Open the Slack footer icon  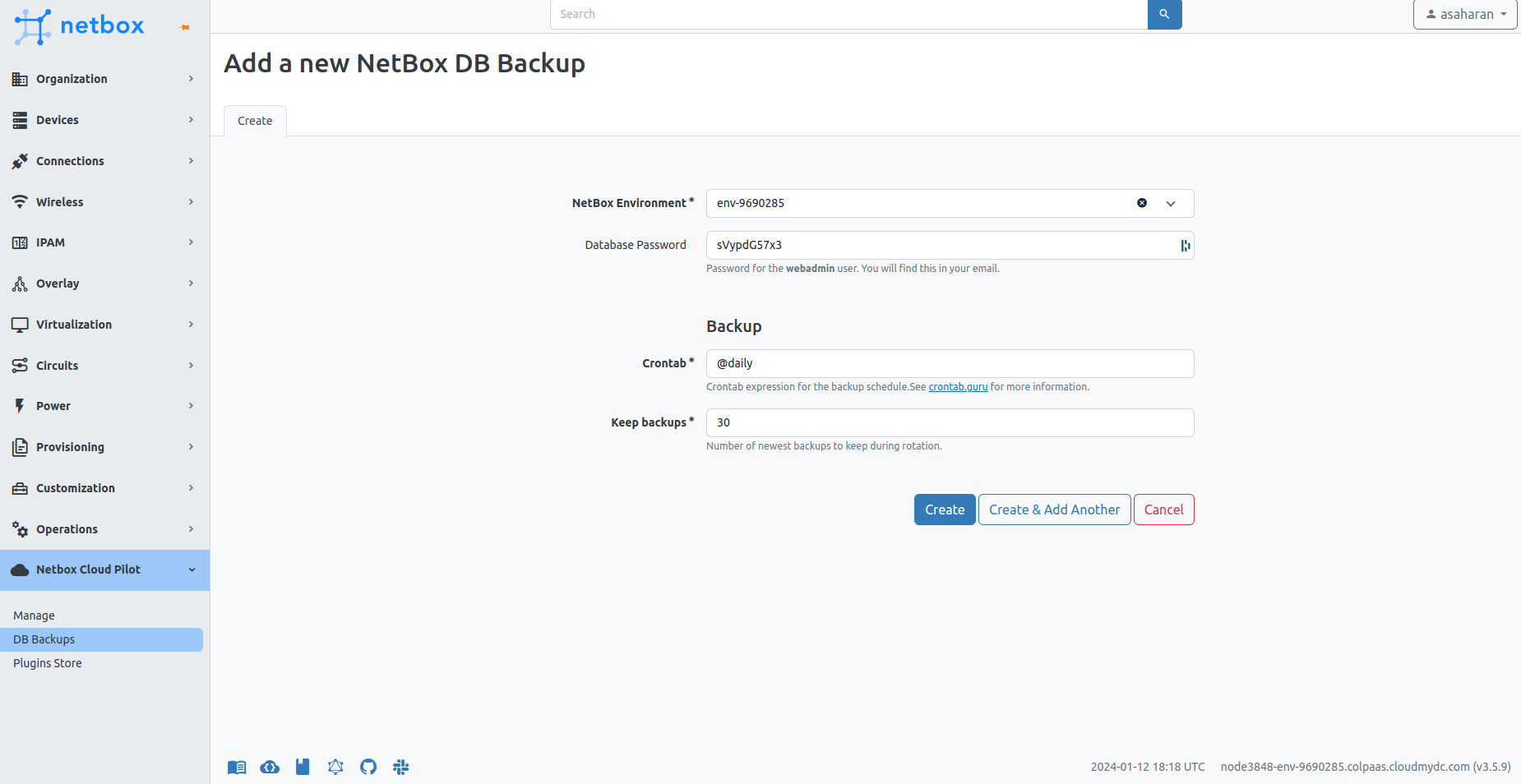401,767
